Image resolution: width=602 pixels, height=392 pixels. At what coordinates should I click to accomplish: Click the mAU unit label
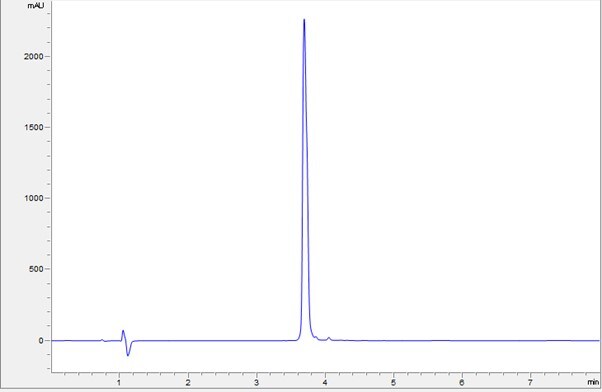(36, 6)
